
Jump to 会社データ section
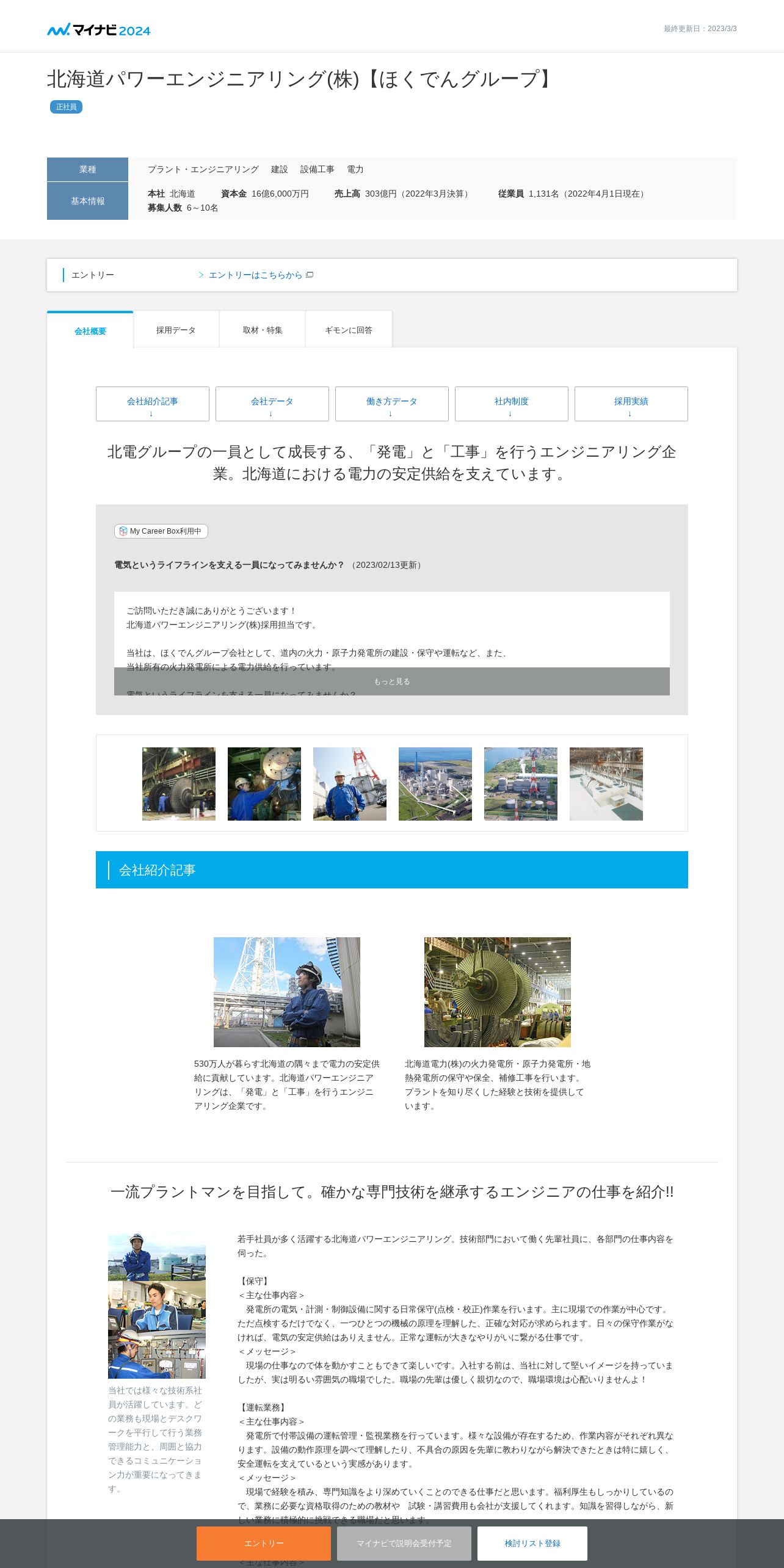coord(272,404)
